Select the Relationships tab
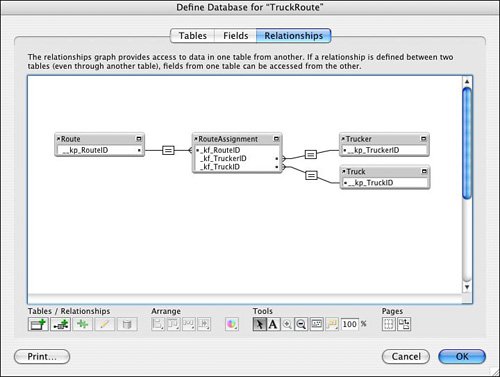Image resolution: width=500 pixels, height=377 pixels. 294,36
